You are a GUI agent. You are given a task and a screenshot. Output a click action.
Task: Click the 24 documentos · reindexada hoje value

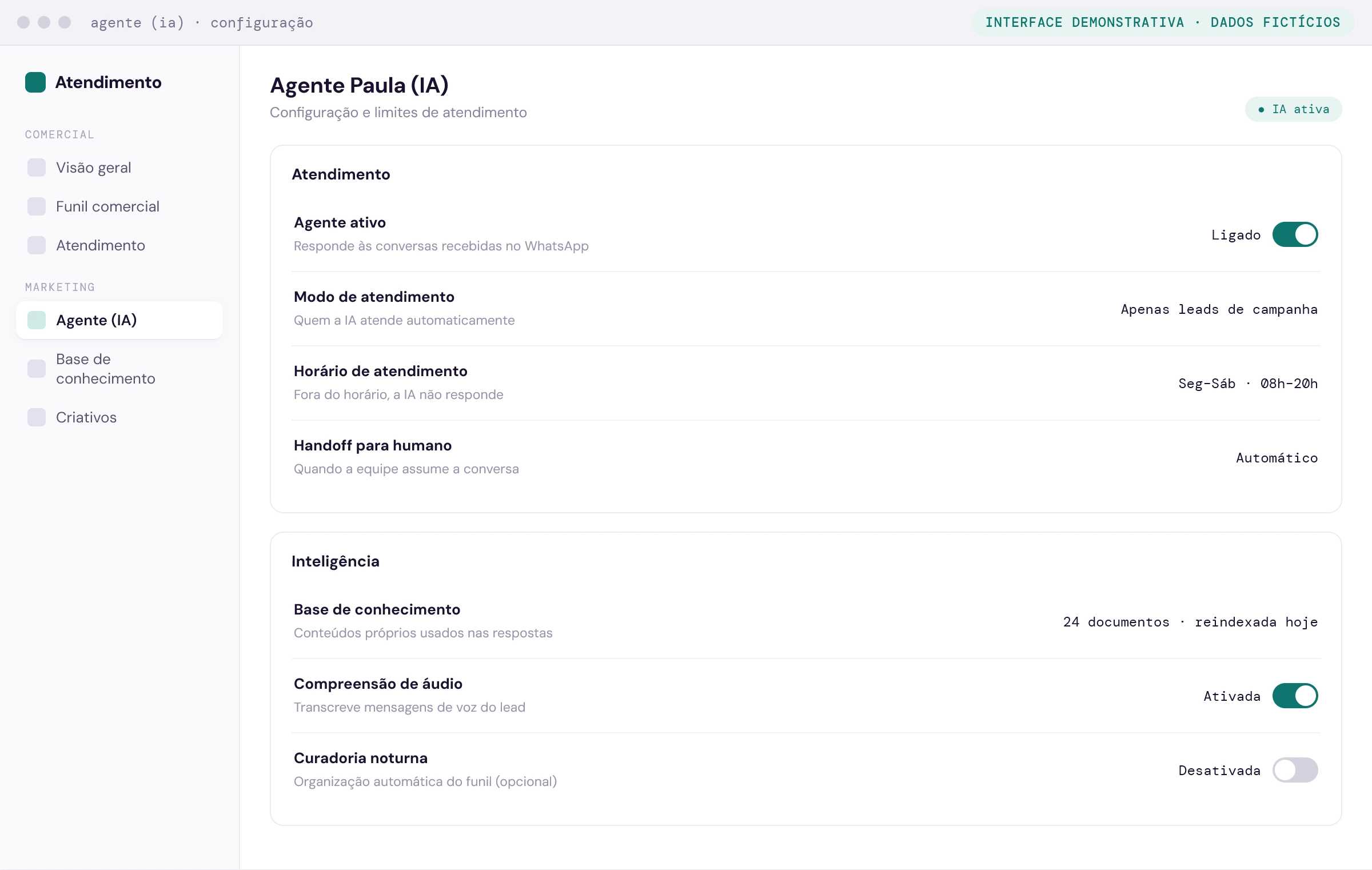[1190, 622]
